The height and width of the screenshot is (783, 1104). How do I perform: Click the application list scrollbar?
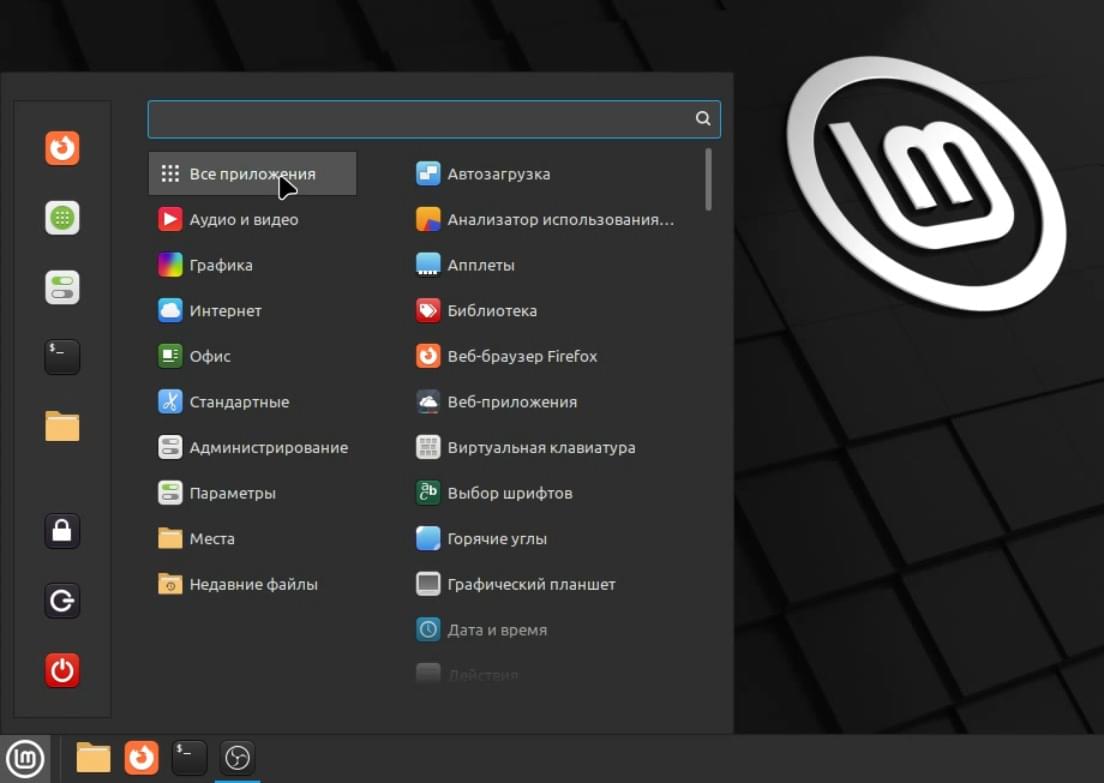[x=708, y=179]
